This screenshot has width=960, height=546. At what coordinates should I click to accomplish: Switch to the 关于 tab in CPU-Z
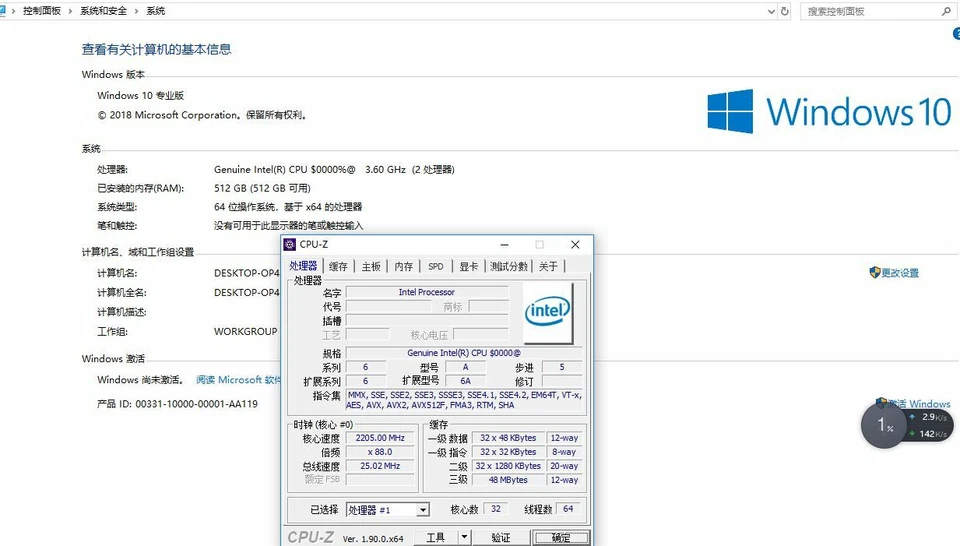pyautogui.click(x=548, y=266)
